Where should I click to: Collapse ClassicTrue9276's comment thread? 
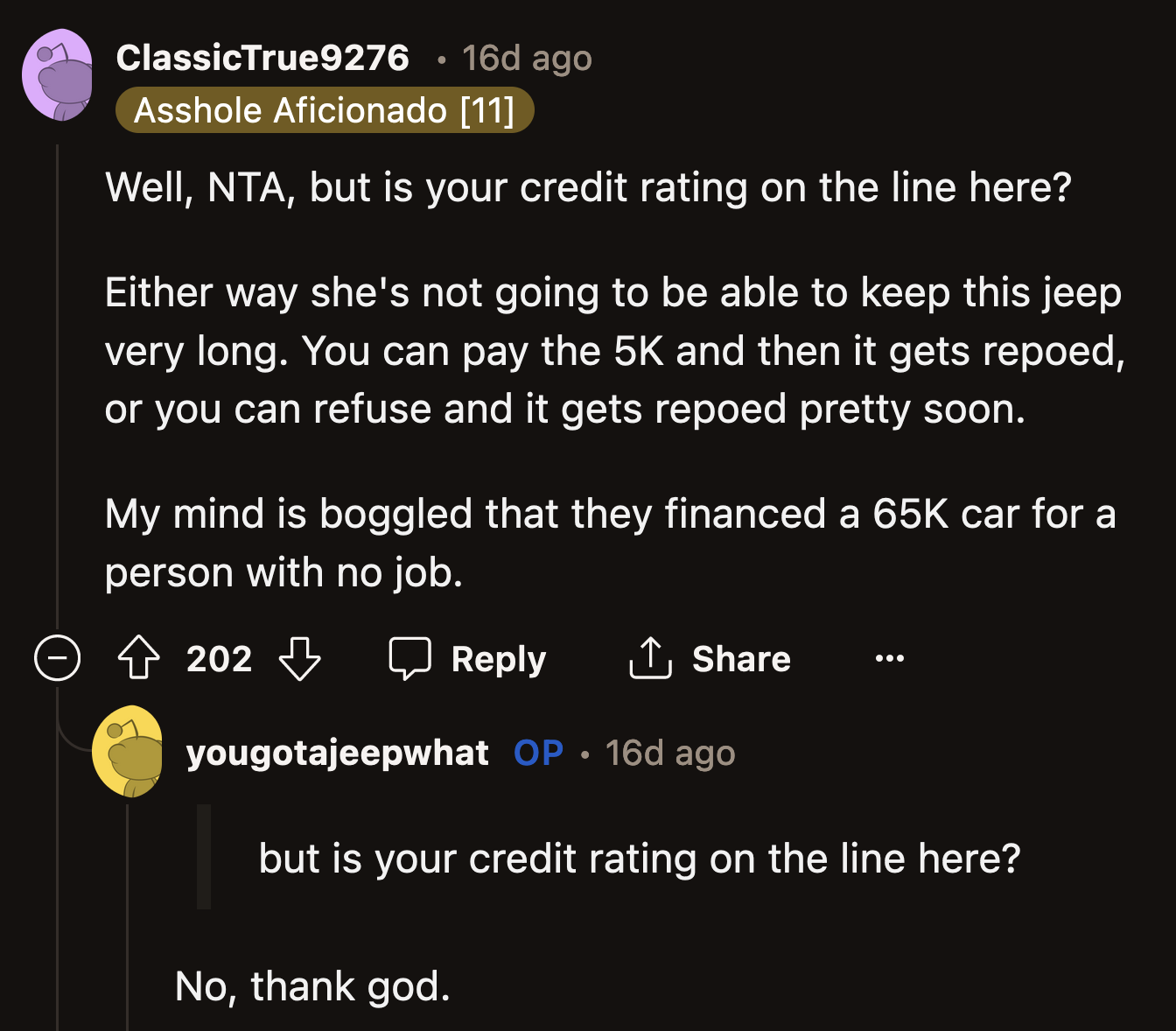click(x=56, y=658)
